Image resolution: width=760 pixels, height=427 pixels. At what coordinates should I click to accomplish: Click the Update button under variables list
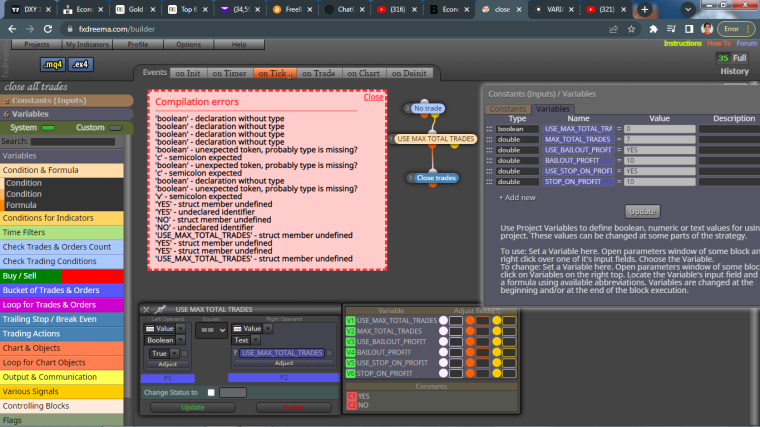[x=642, y=212]
